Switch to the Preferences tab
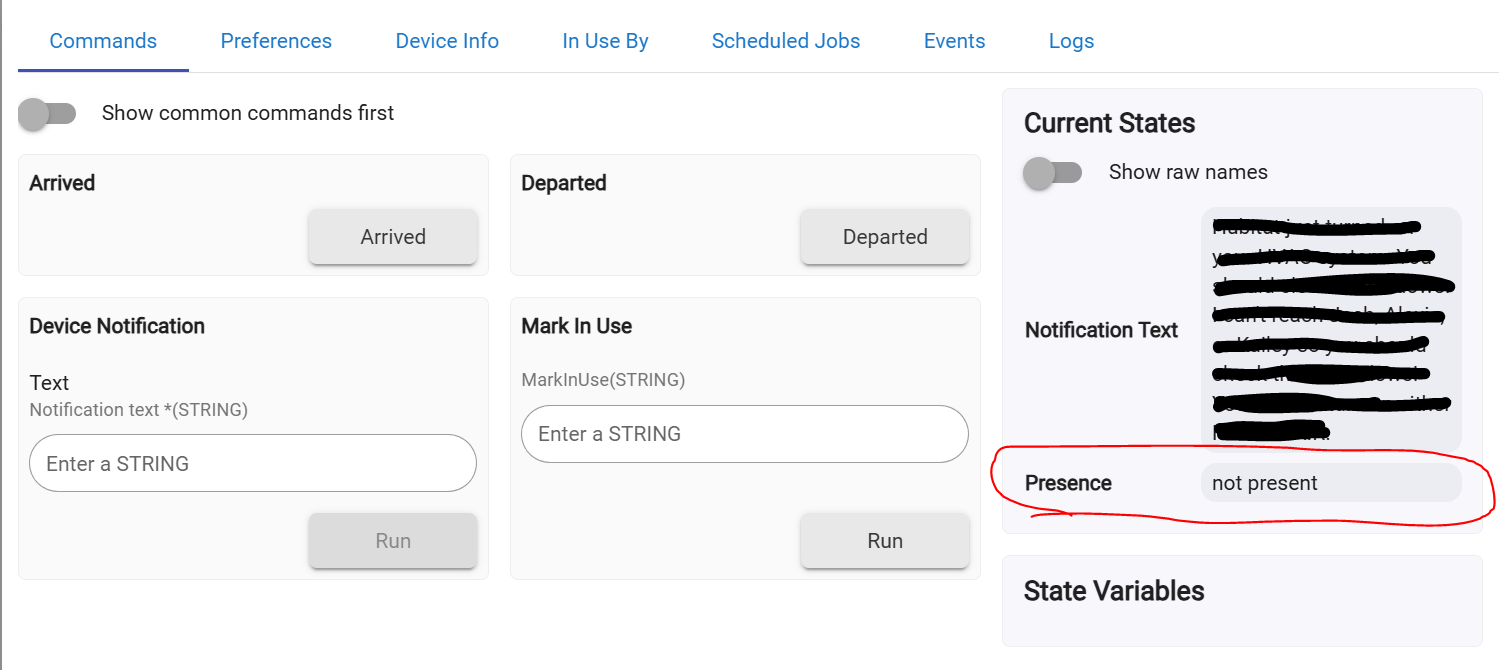 tap(276, 41)
